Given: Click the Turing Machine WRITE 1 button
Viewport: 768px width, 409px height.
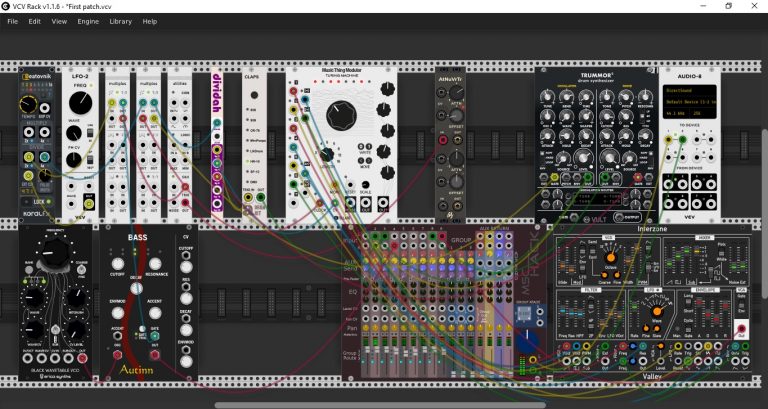Looking at the screenshot, I should coord(368,146).
